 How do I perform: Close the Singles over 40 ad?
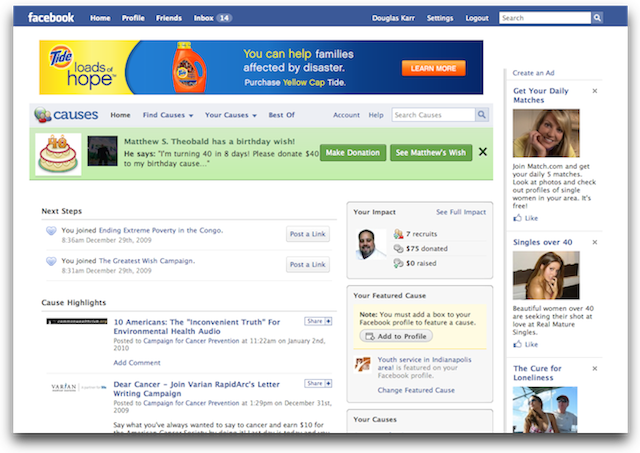click(x=595, y=242)
